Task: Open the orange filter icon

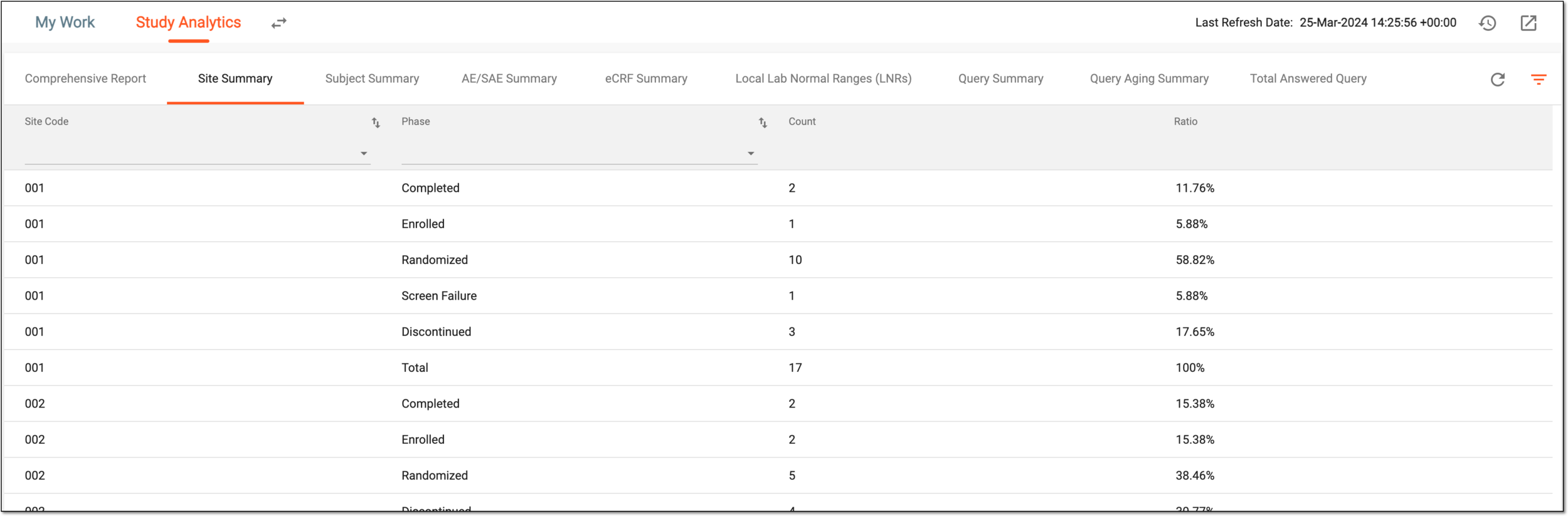Action: point(1539,80)
